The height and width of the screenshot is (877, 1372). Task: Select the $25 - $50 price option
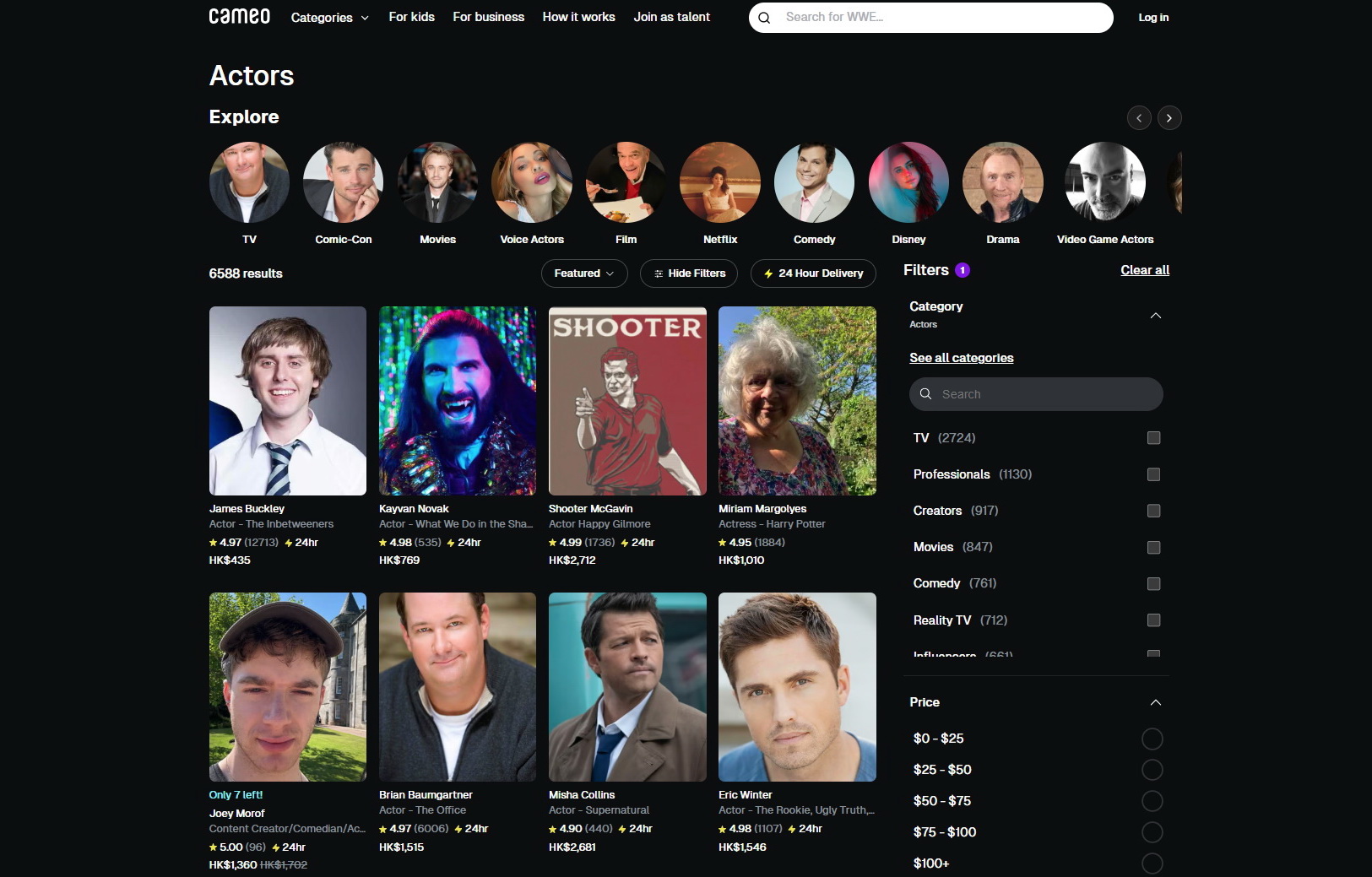coord(1152,770)
